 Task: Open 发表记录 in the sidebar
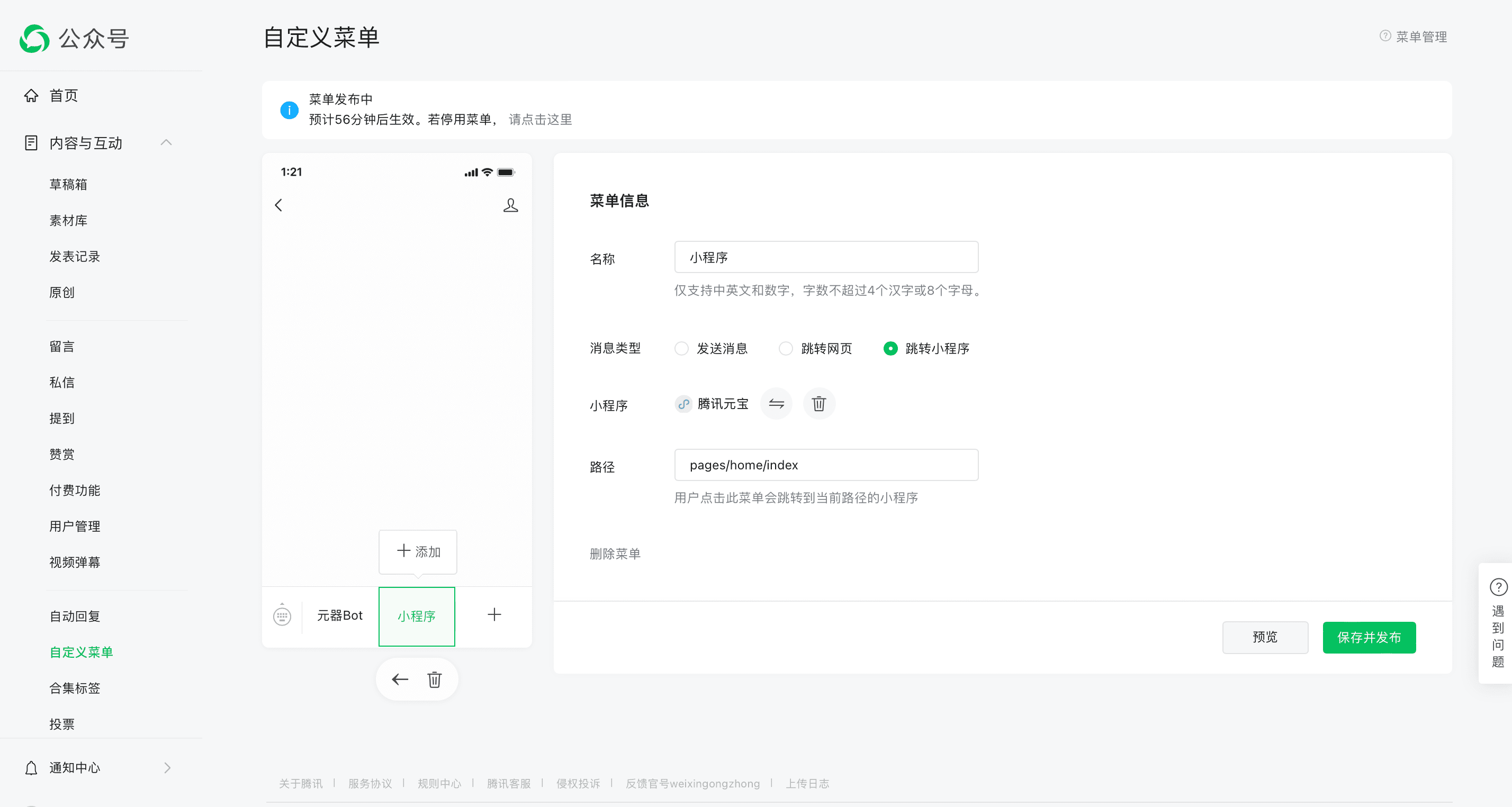point(75,257)
